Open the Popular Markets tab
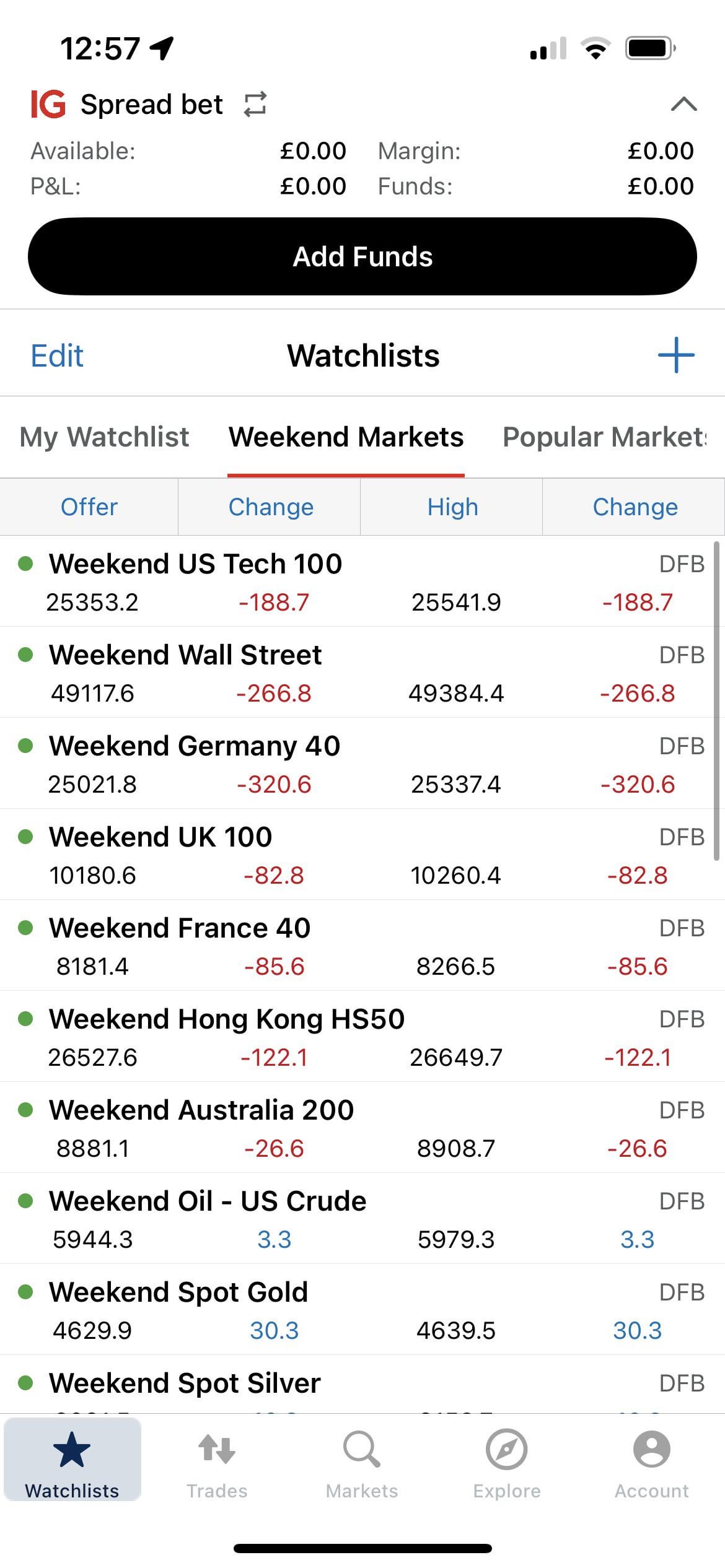Image resolution: width=725 pixels, height=1568 pixels. 604,437
